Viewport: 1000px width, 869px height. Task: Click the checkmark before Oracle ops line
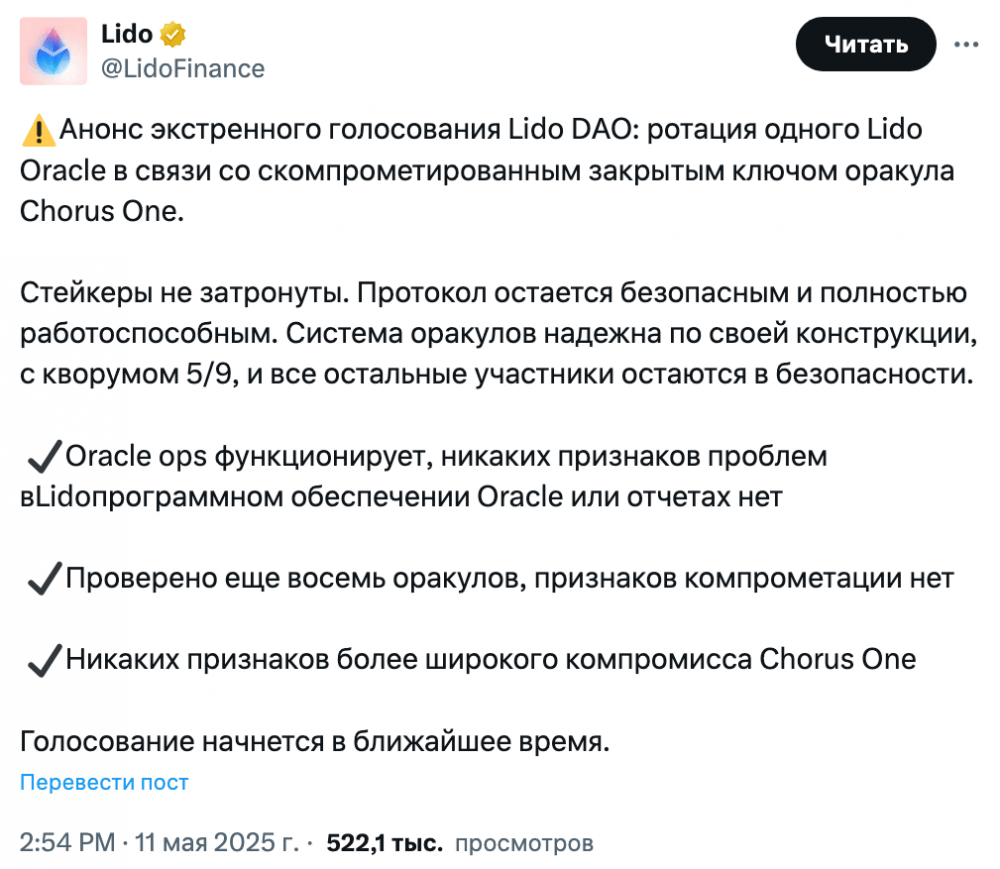[45, 456]
